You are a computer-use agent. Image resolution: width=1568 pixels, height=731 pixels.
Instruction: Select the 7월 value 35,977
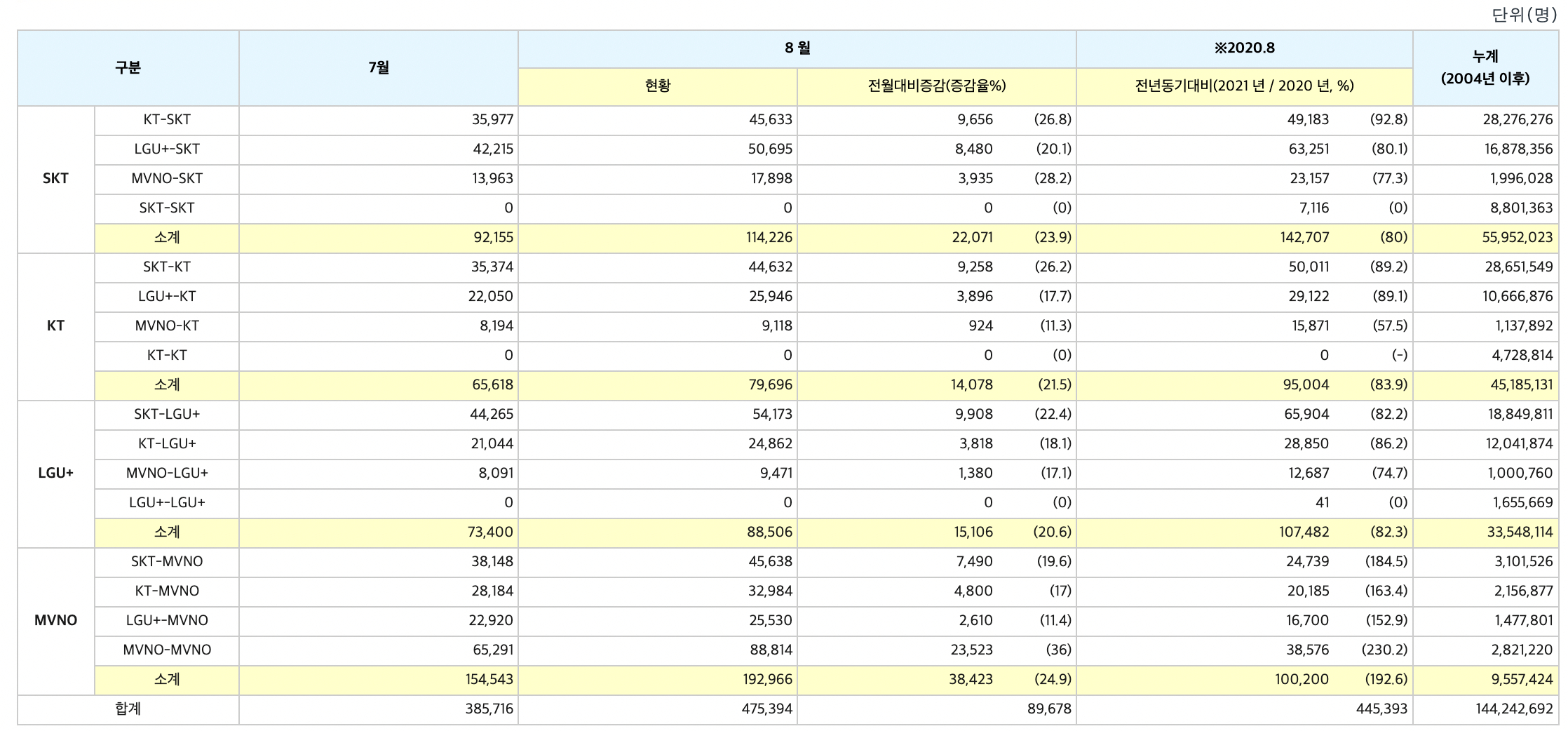pyautogui.click(x=492, y=120)
